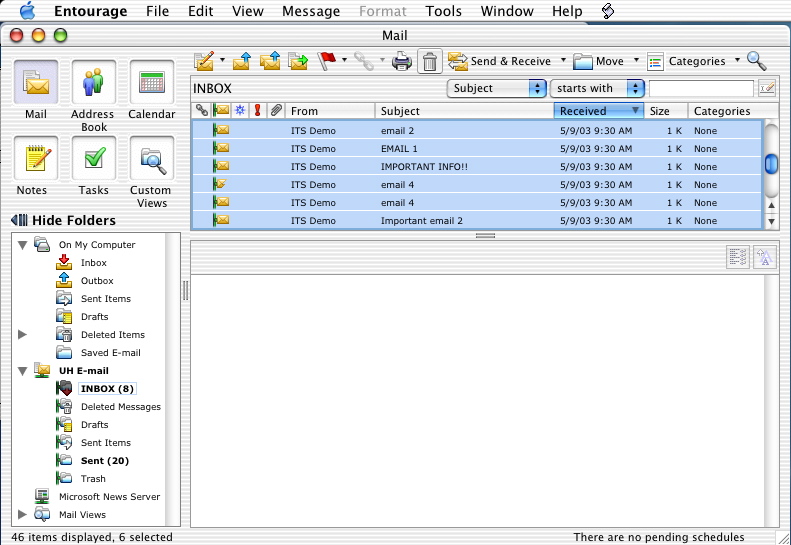This screenshot has width=791, height=545.
Task: Open the 'starts with' filter popup
Action: 597,88
